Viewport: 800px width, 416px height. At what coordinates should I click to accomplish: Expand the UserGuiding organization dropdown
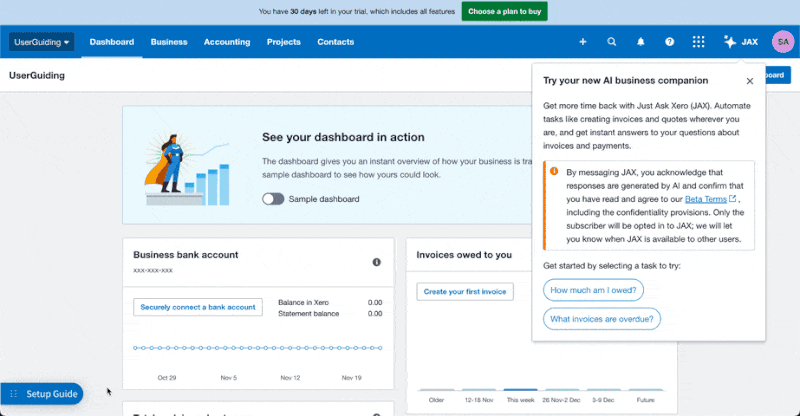coord(41,42)
